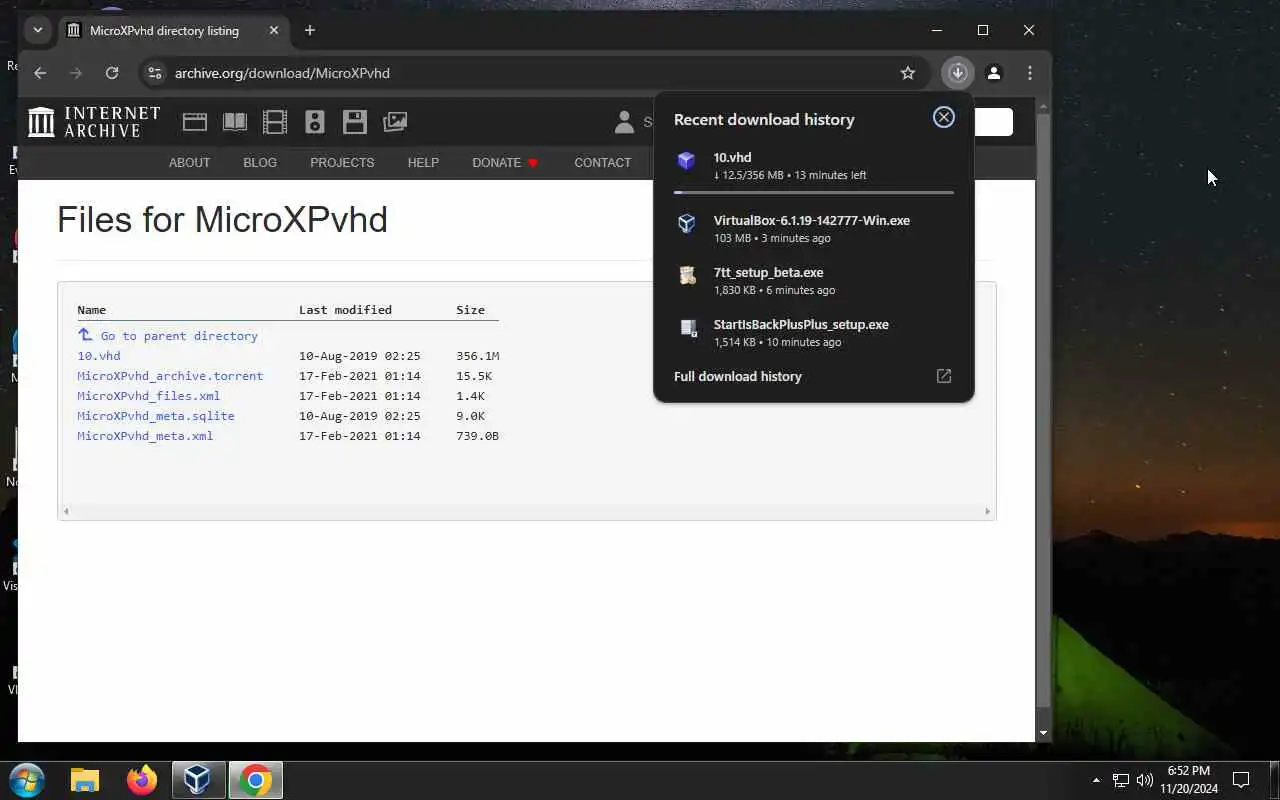Screen dimensions: 1280x800
Task: Open full download history in new tab icon
Action: [x=944, y=376]
